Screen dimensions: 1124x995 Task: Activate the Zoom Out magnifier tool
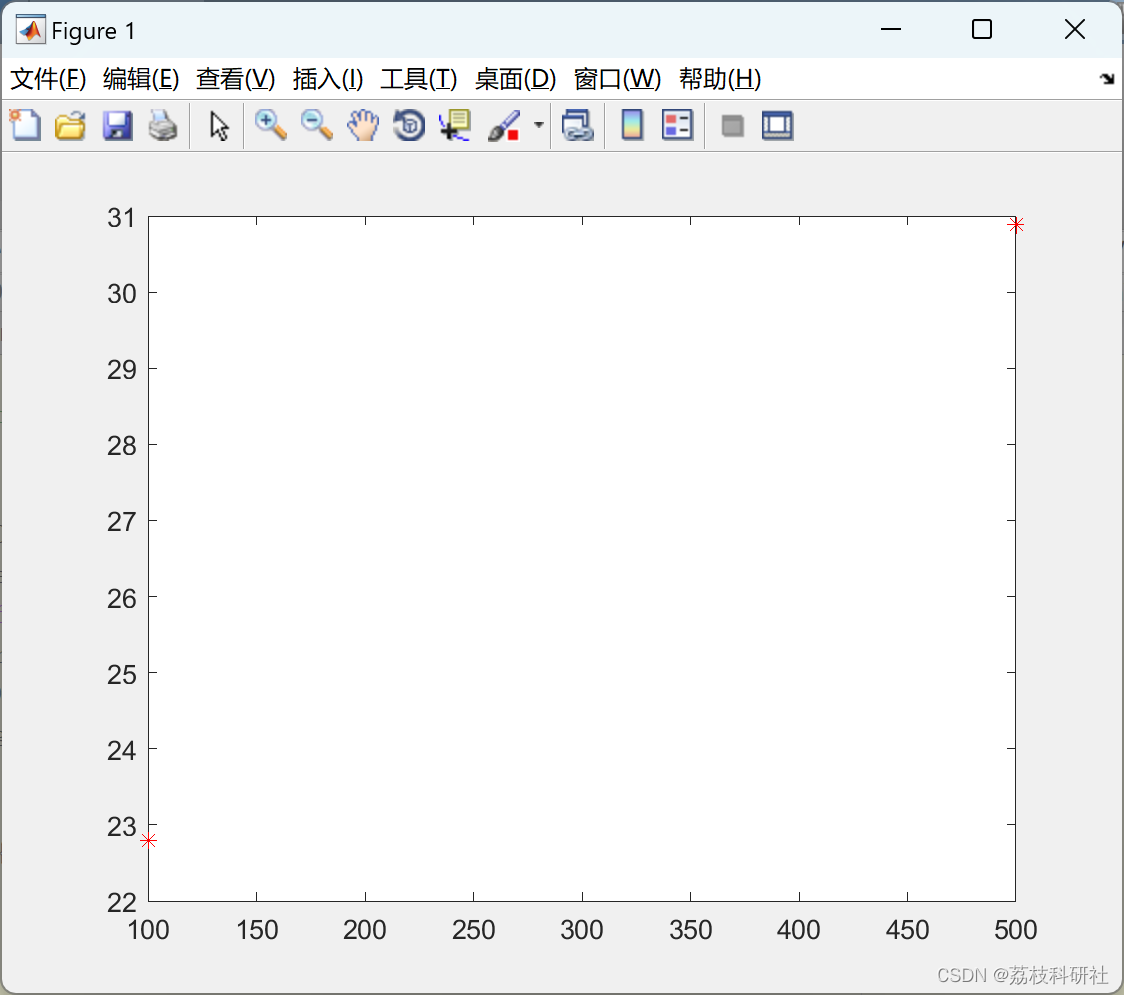(316, 125)
